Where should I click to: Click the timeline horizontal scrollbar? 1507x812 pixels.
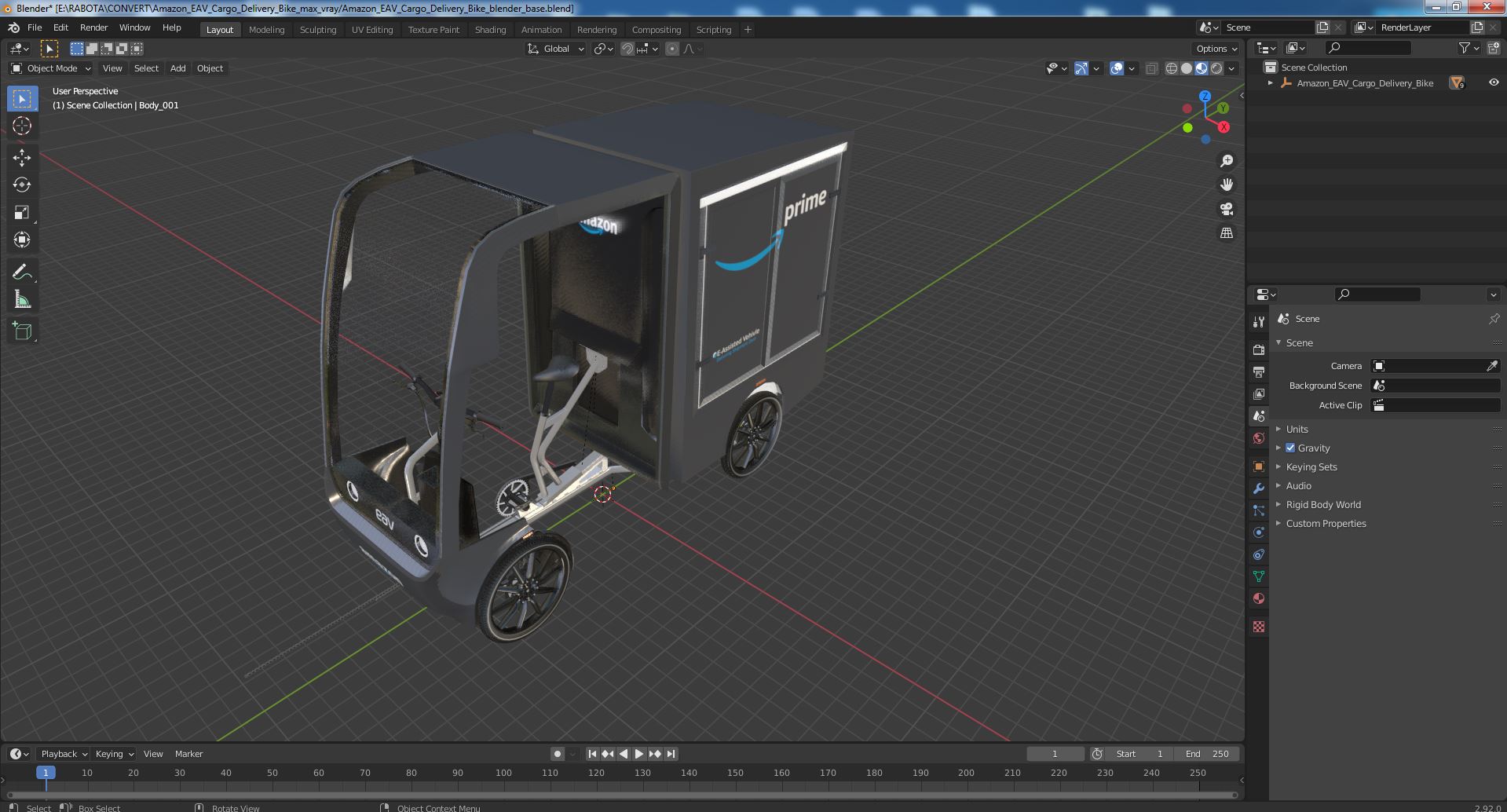622,795
